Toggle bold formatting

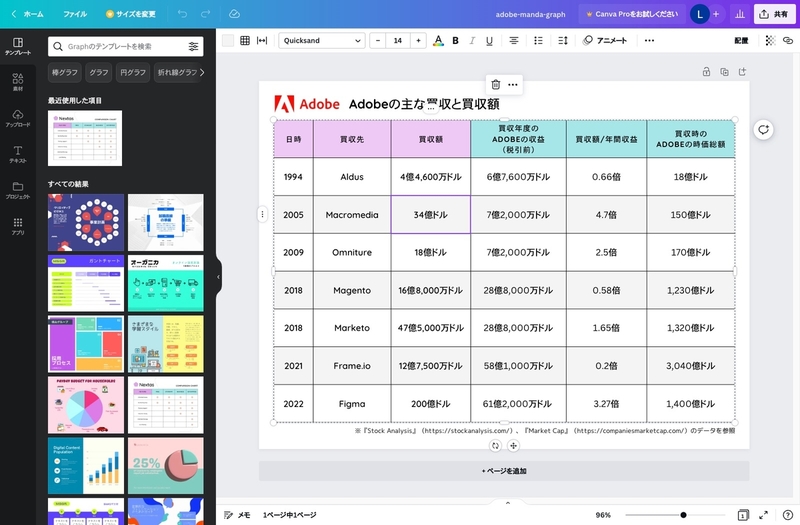click(456, 40)
